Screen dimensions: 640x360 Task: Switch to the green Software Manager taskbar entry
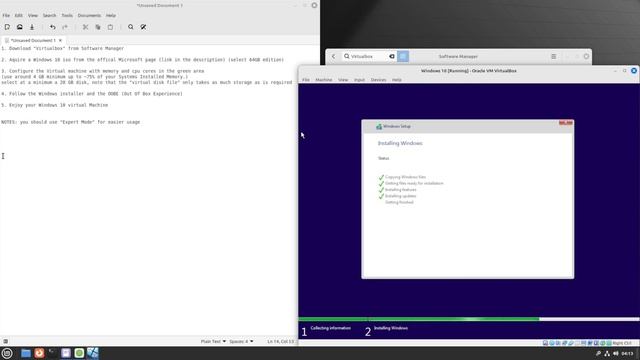(79, 353)
